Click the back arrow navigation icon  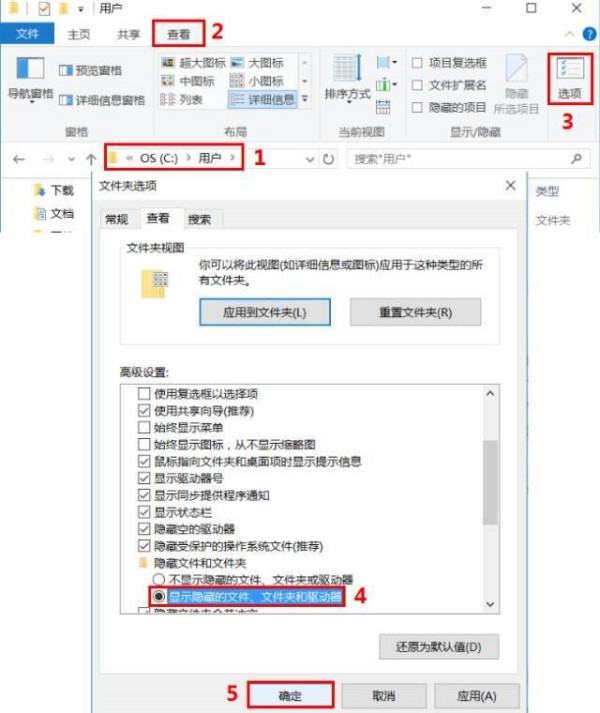[x=19, y=159]
